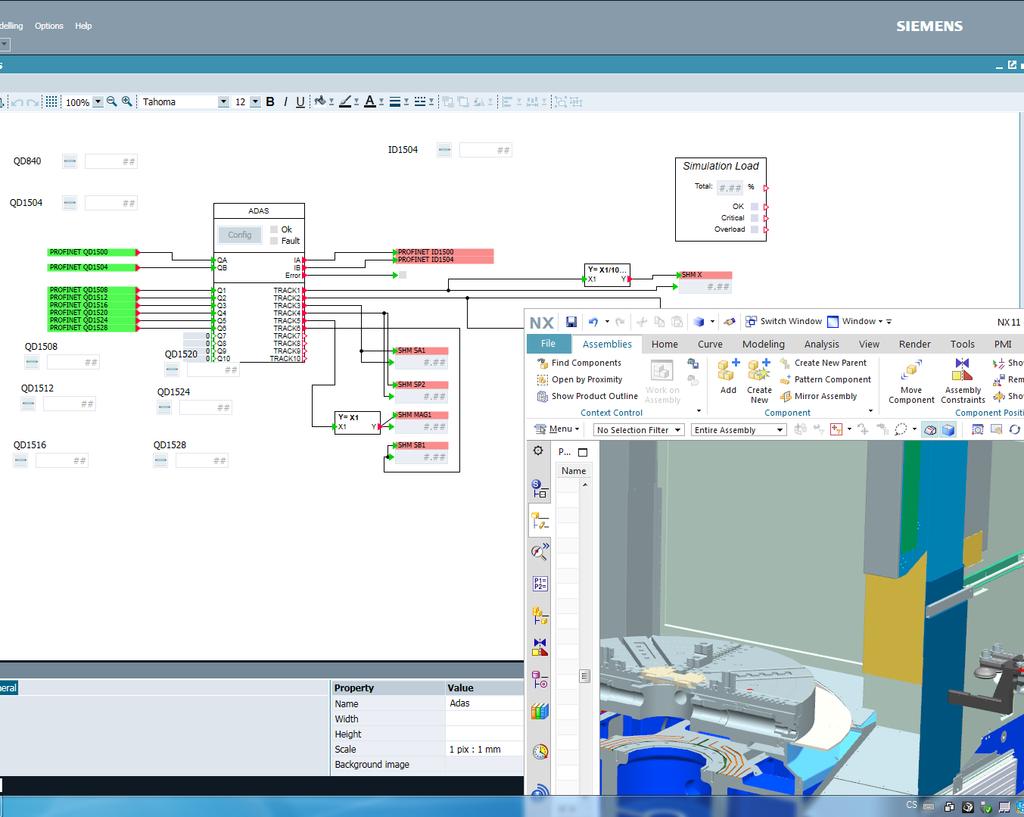Toggle OK indicator in Simulation Load
The height and width of the screenshot is (817, 1024).
pos(754,206)
